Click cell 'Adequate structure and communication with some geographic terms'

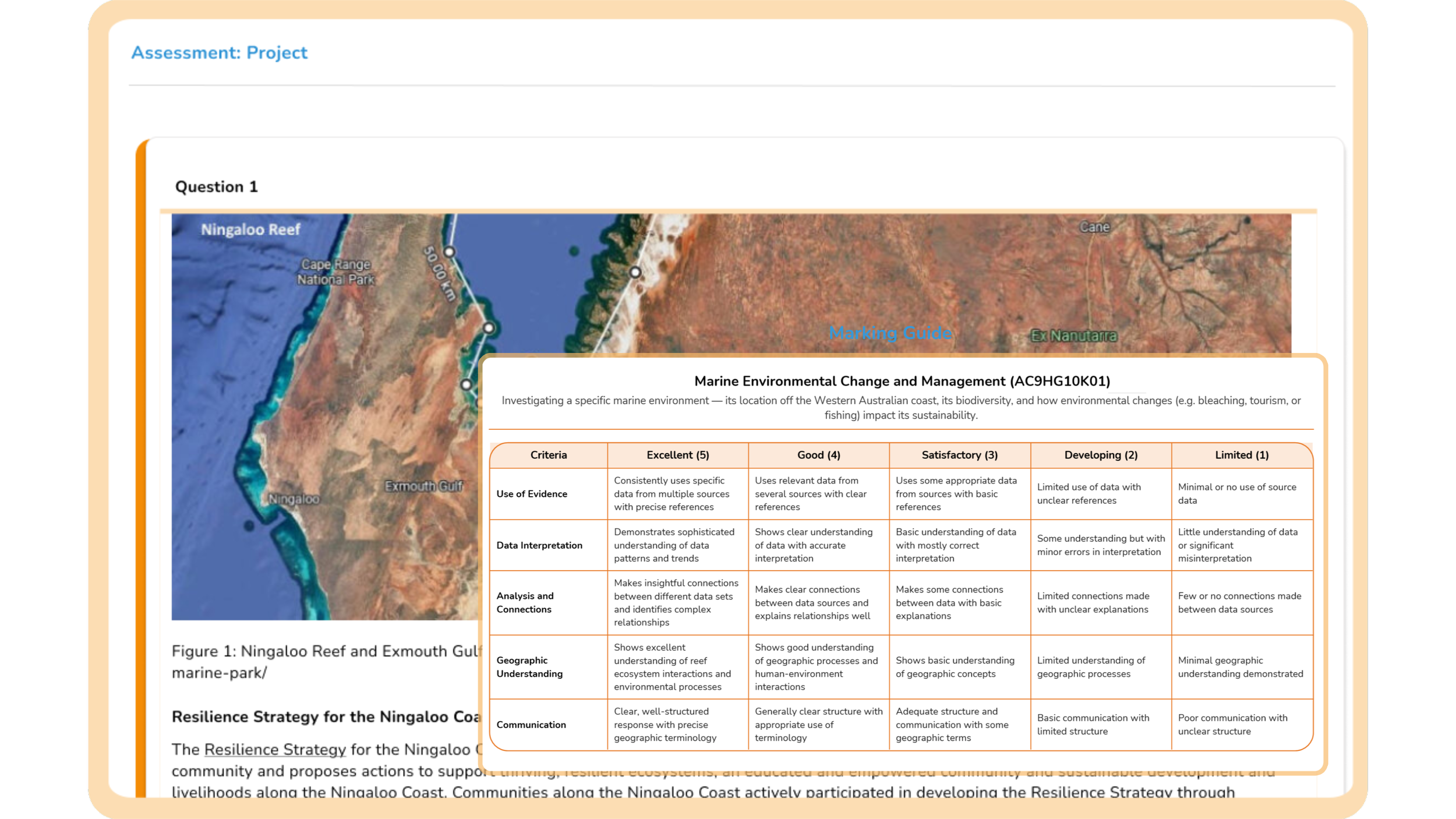tap(960, 725)
